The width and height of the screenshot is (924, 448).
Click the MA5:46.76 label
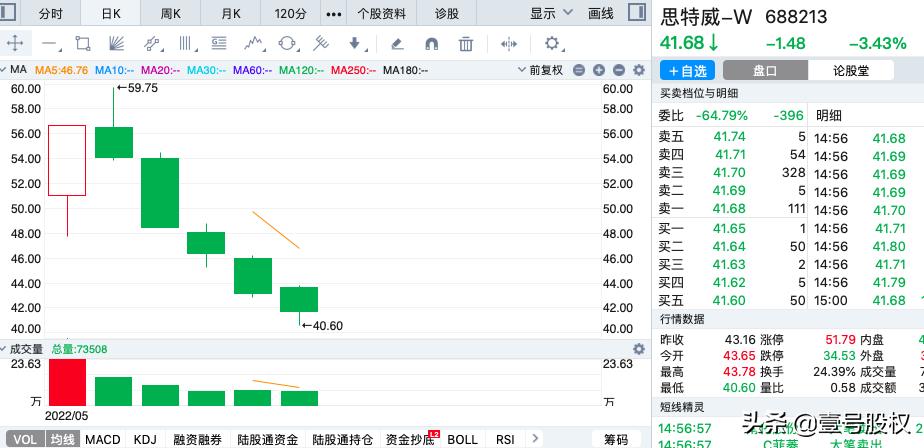click(62, 70)
